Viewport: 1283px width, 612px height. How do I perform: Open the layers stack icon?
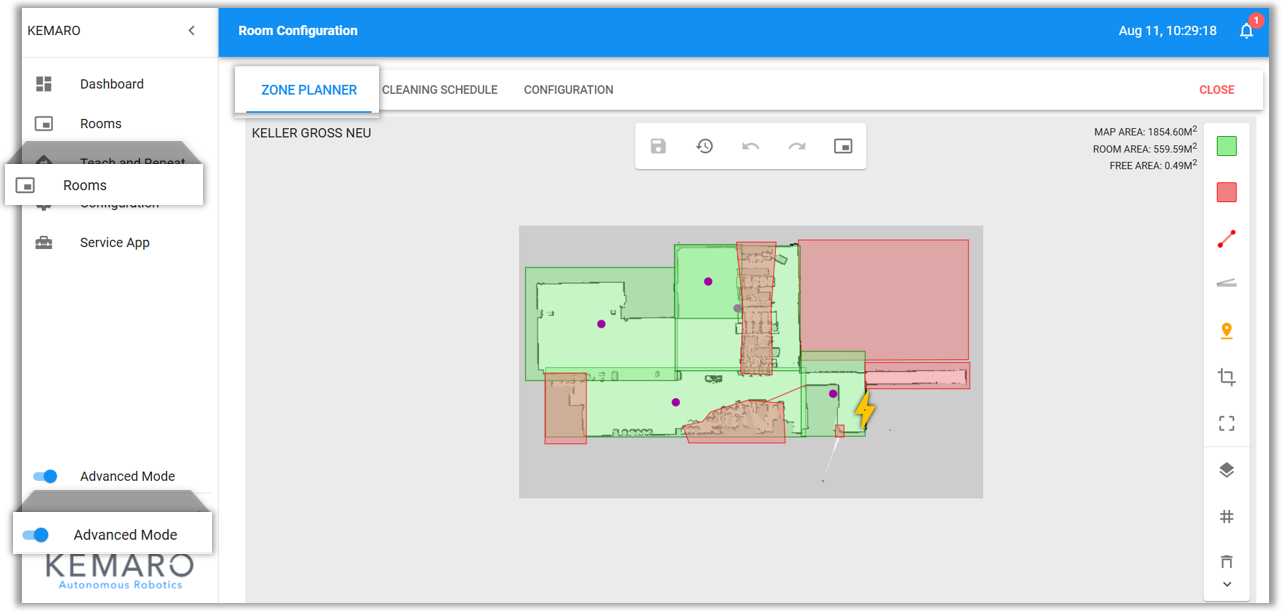click(1227, 470)
